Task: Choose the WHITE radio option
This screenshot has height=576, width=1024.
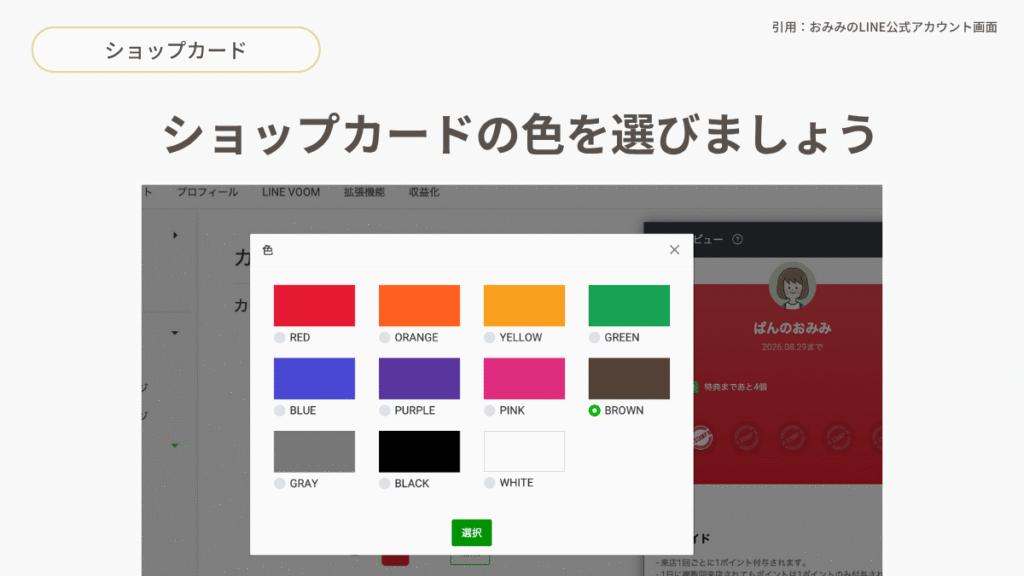Action: tap(490, 483)
